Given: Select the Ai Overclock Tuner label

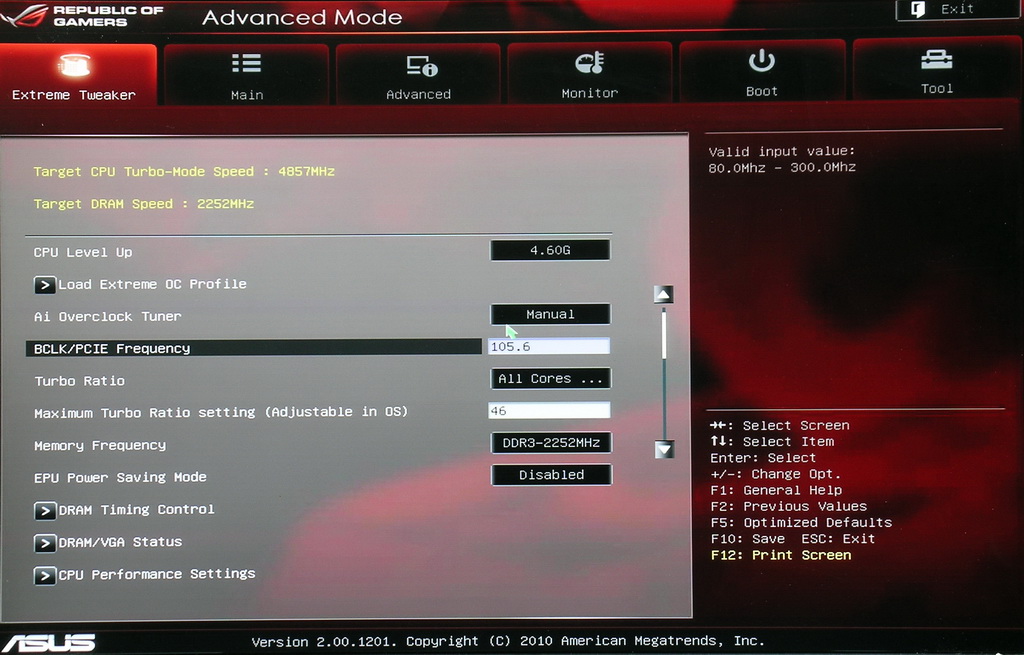Looking at the screenshot, I should (x=108, y=317).
